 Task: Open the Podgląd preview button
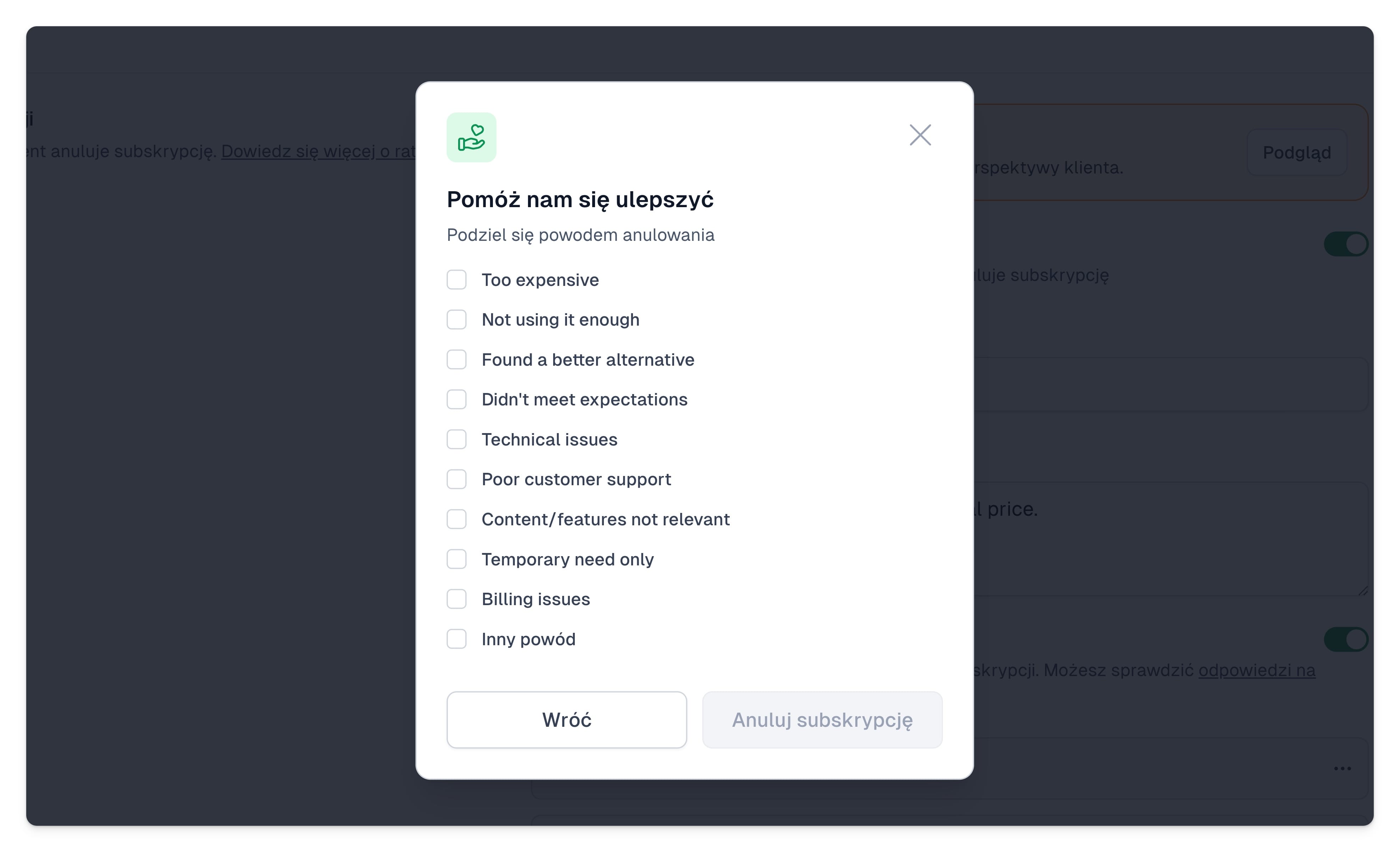[x=1296, y=152]
